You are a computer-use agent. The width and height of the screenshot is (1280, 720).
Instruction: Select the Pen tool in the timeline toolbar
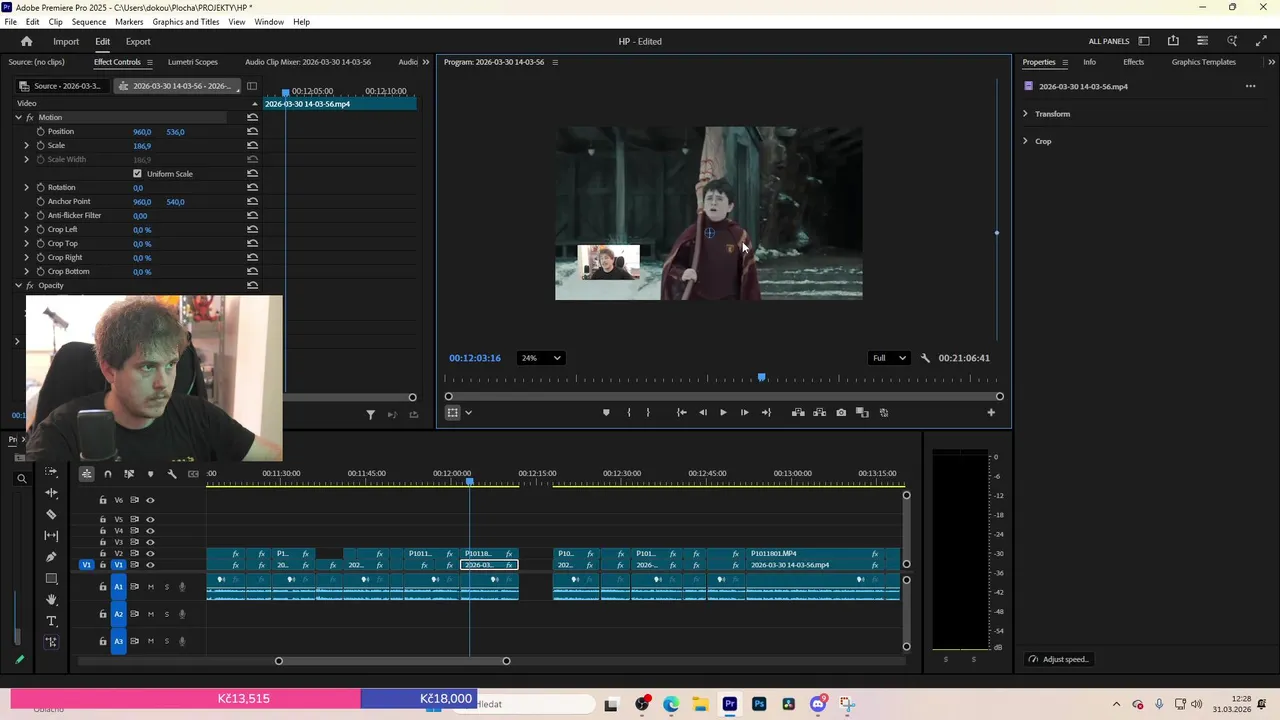click(x=51, y=557)
